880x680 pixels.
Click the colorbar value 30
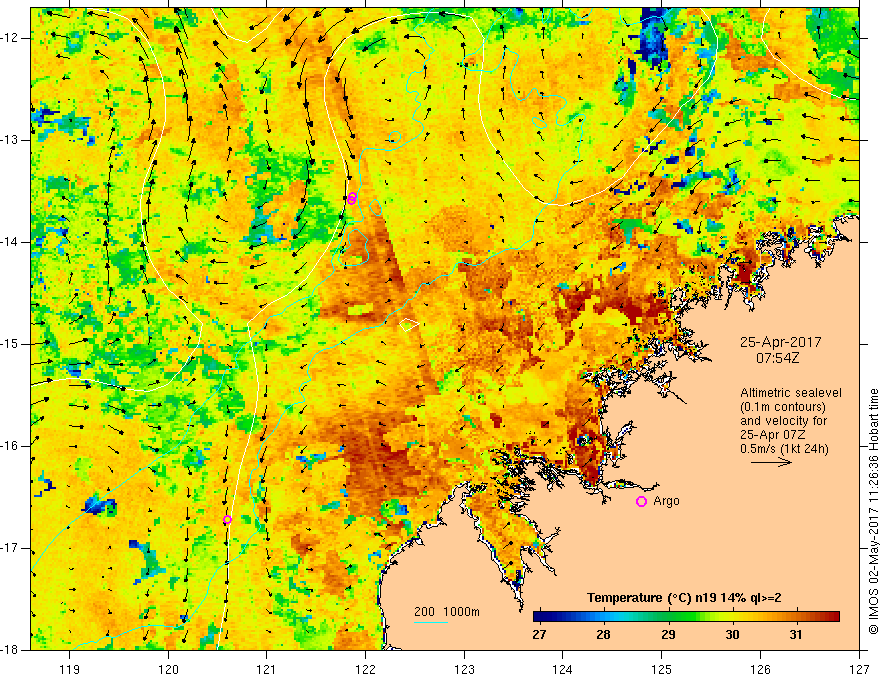(x=732, y=635)
